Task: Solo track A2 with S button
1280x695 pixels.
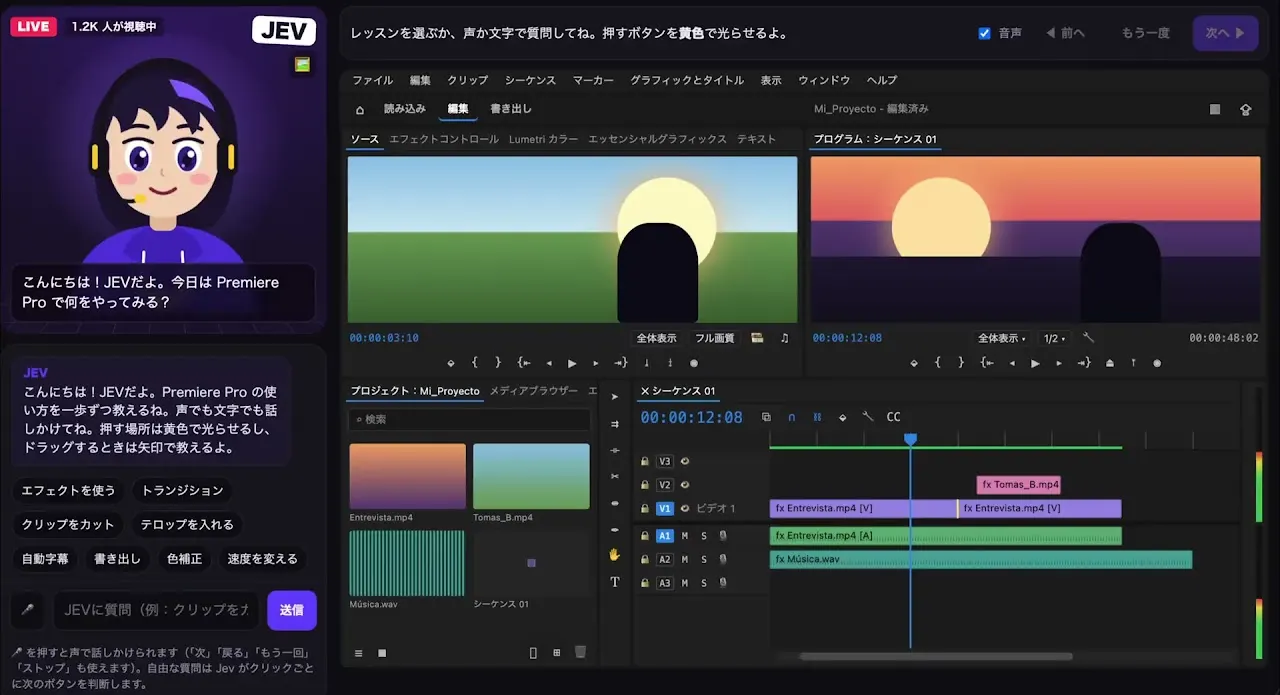Action: pyautogui.click(x=704, y=560)
